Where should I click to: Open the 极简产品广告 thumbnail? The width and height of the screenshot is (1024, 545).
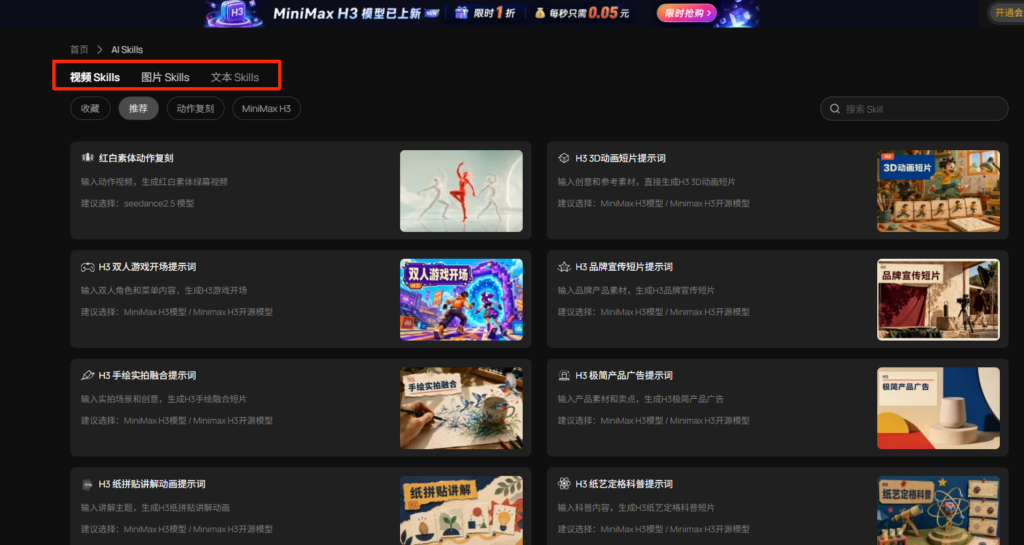point(938,408)
